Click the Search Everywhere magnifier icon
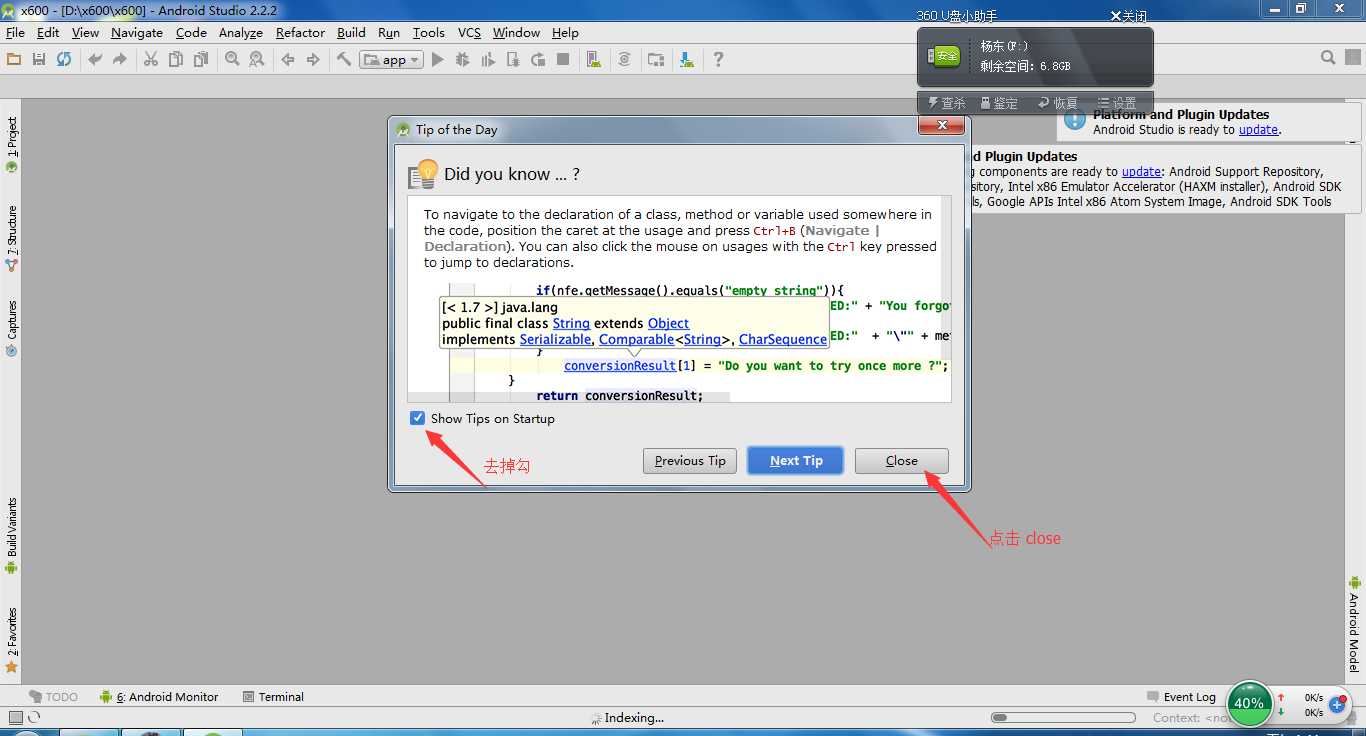This screenshot has width=1366, height=736. [x=1328, y=58]
